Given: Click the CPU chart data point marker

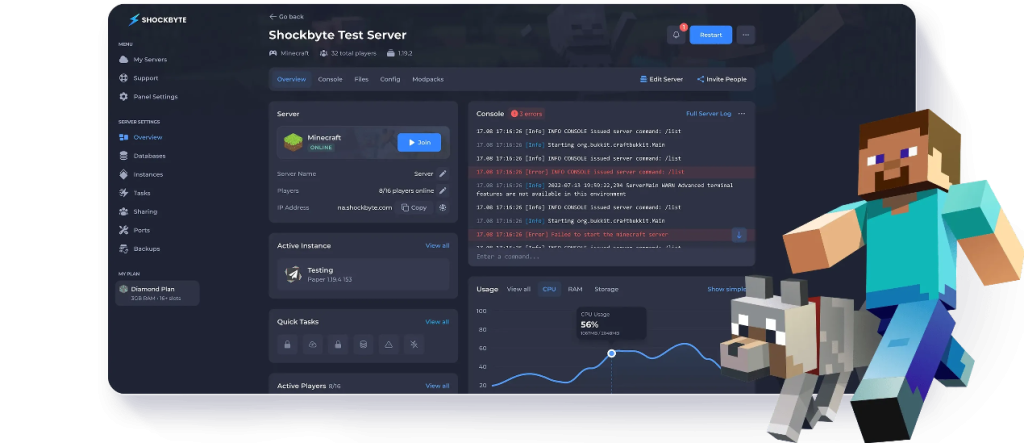Looking at the screenshot, I should pos(611,353).
